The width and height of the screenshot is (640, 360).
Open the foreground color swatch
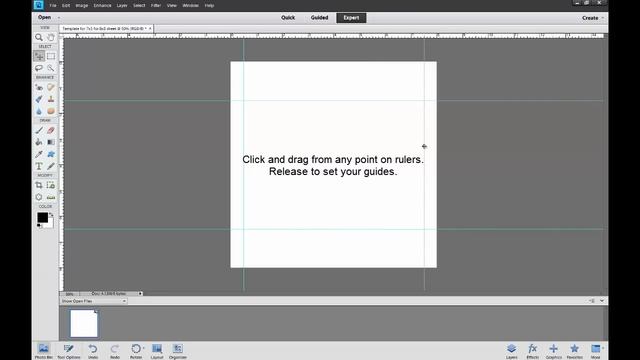point(42,218)
